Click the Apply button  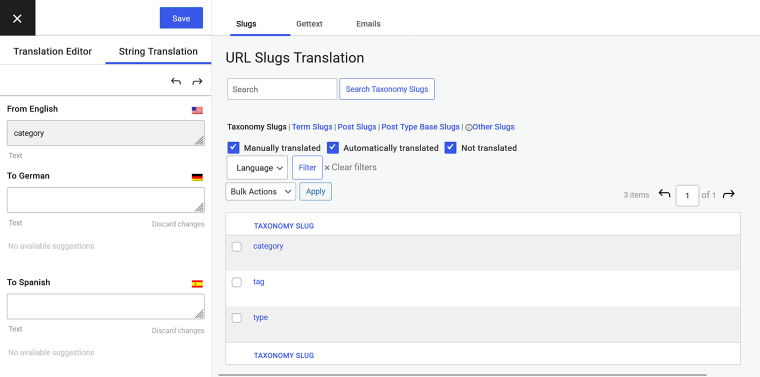point(316,191)
